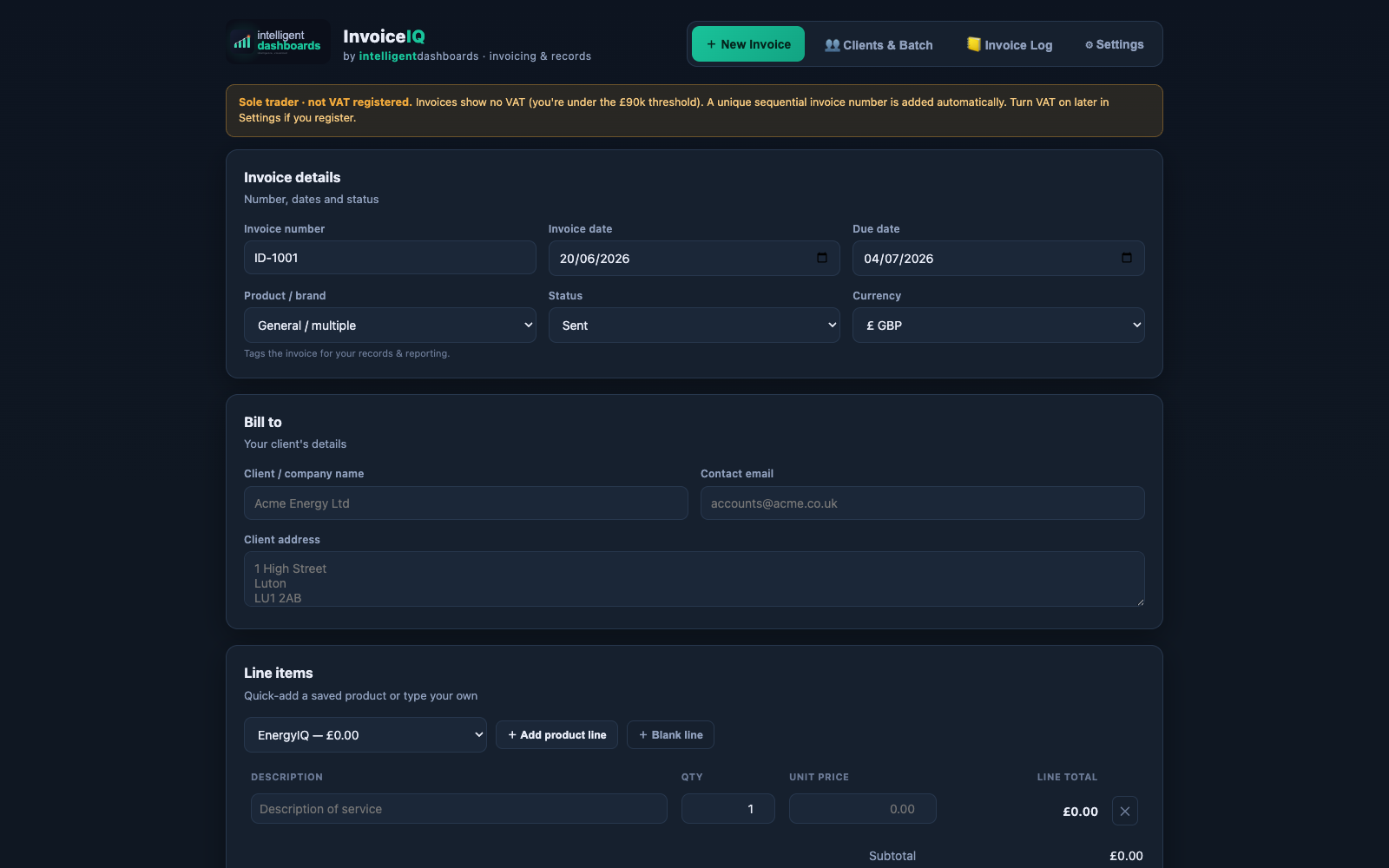Click the line total value £0.00 in the item row
Viewport: 1389px width, 868px height.
coord(1080,812)
